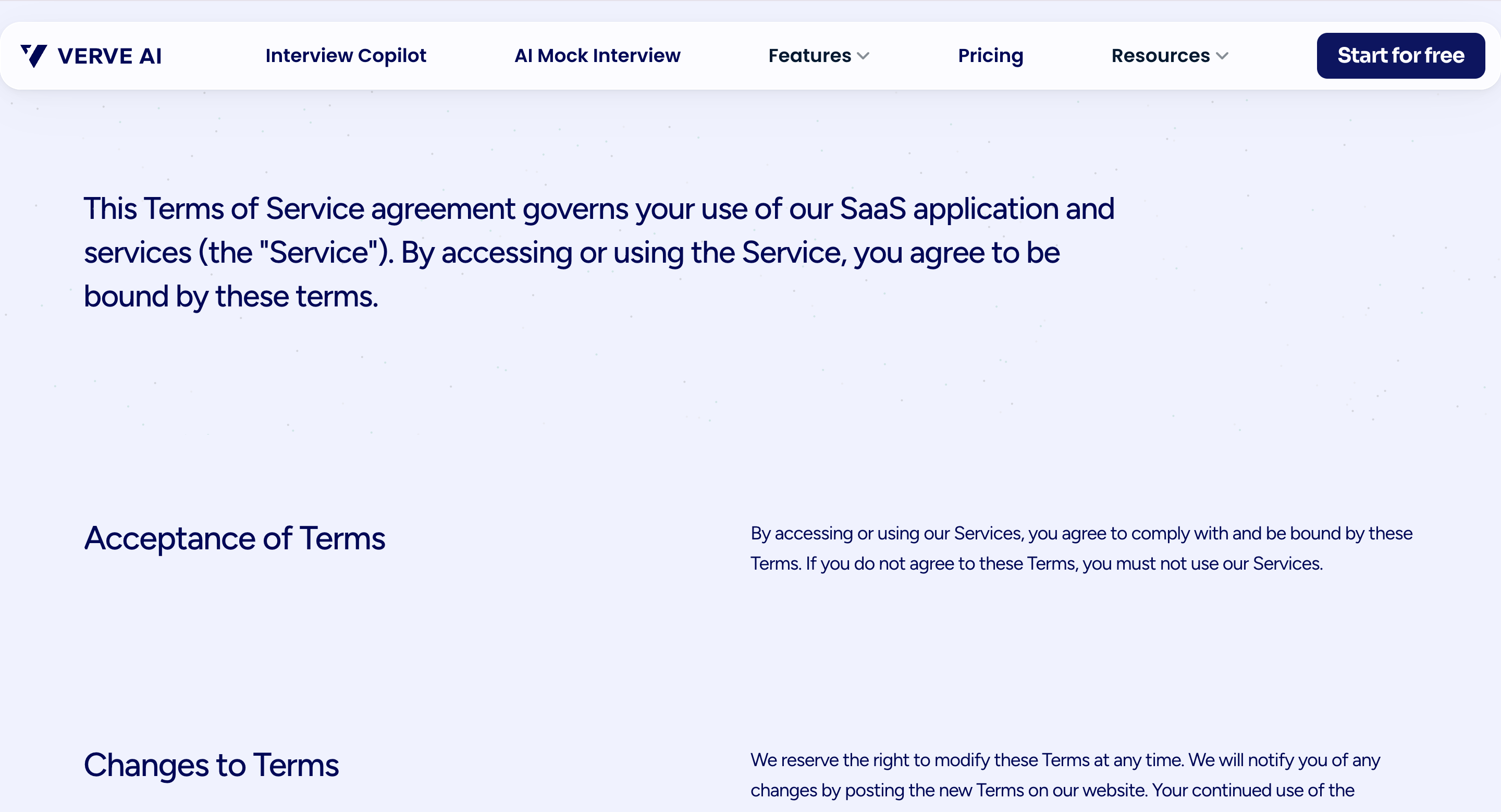The width and height of the screenshot is (1501, 812).
Task: Click the Acceptance of Terms body paragraph
Action: pyautogui.click(x=1080, y=548)
